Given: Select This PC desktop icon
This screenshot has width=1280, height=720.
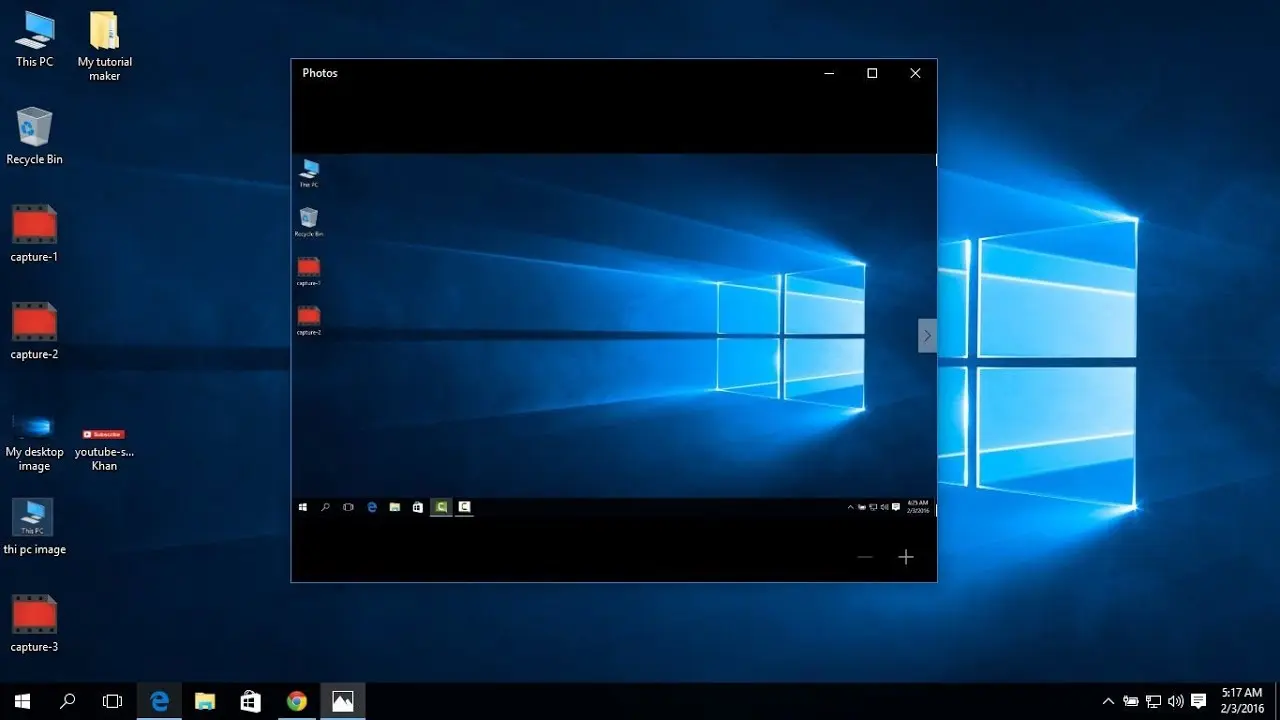Looking at the screenshot, I should (34, 40).
